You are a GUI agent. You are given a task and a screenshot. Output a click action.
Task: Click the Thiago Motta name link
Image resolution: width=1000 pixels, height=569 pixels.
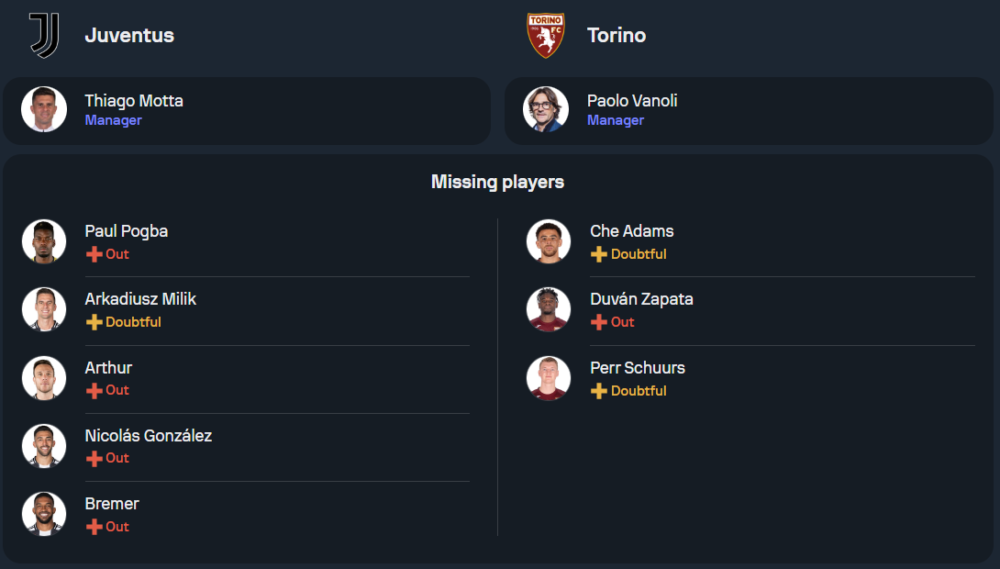coord(134,101)
